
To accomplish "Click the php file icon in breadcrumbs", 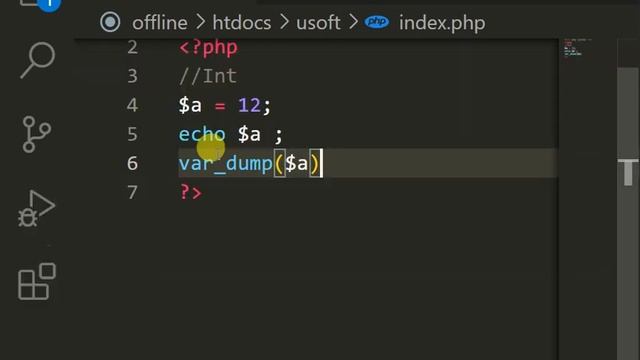I will 376,22.
